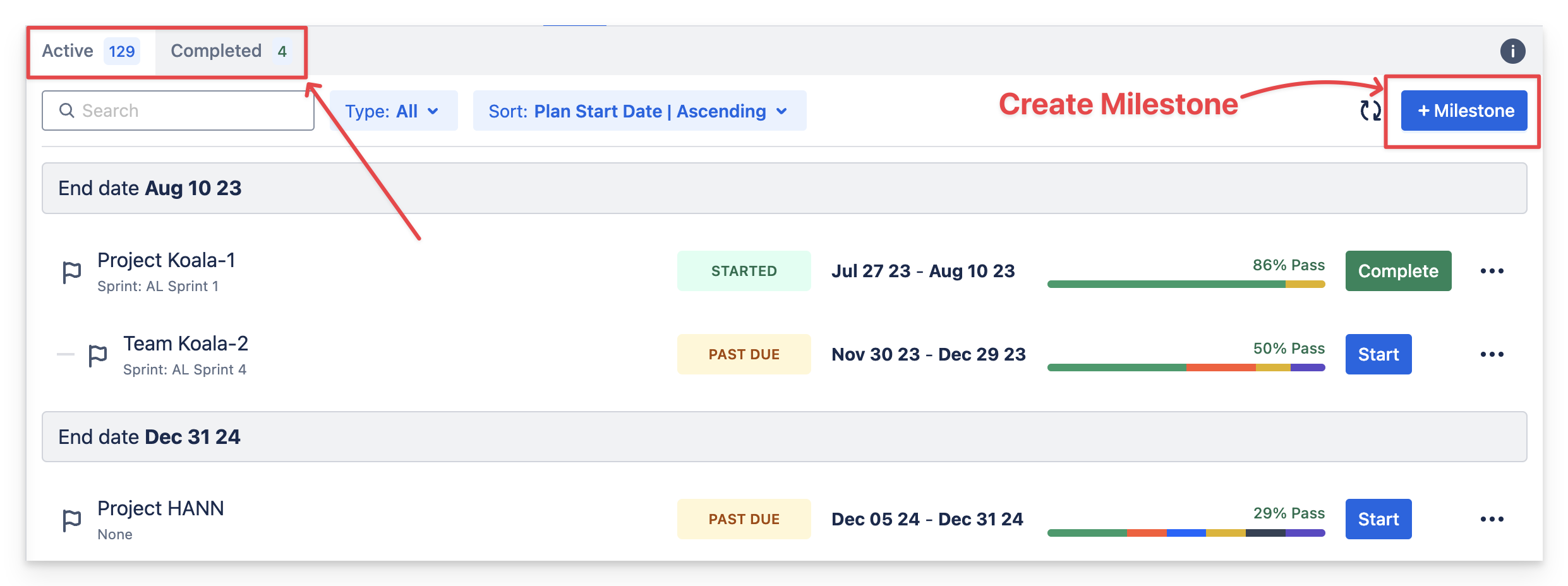Image resolution: width=1568 pixels, height=586 pixels.
Task: Start the Team Koala-2 milestone
Action: coord(1378,354)
